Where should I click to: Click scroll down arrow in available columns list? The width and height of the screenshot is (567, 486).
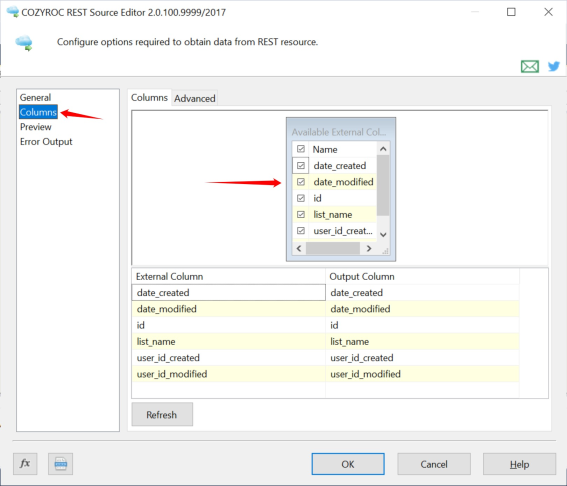tap(383, 235)
